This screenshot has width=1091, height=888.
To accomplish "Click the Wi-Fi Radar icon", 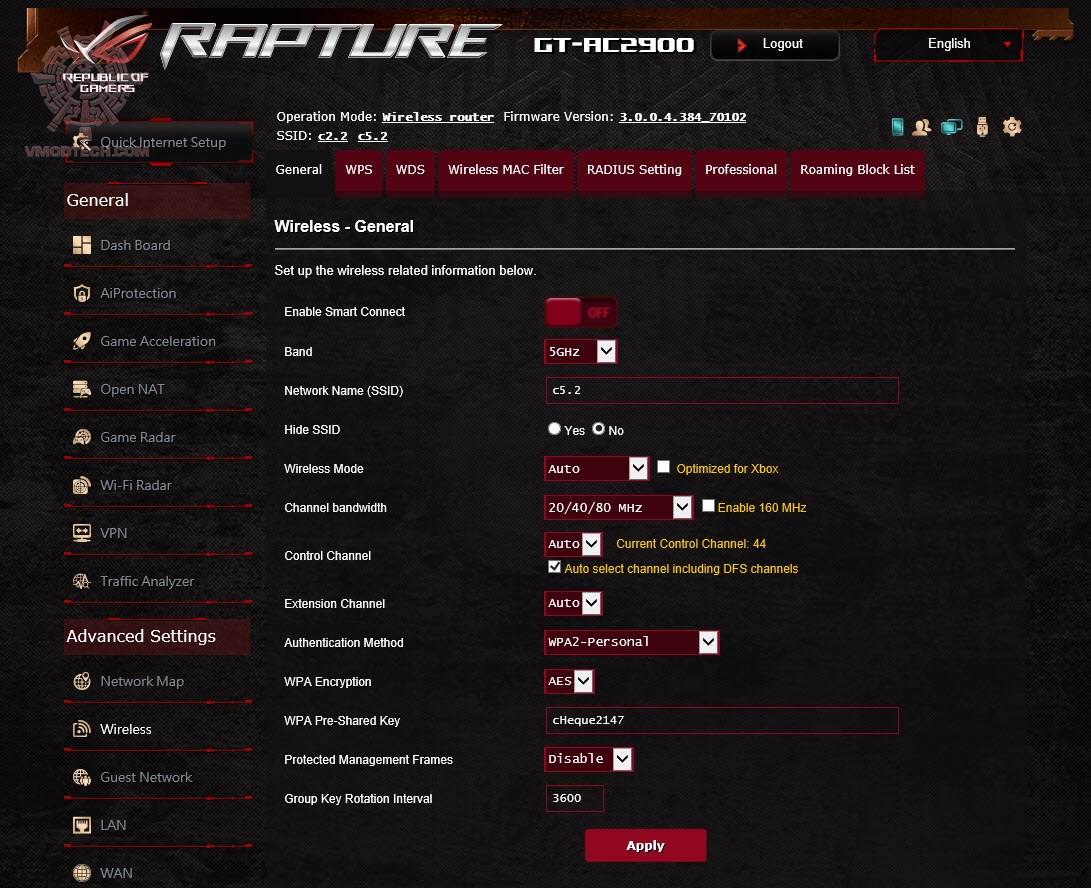I will [x=82, y=485].
